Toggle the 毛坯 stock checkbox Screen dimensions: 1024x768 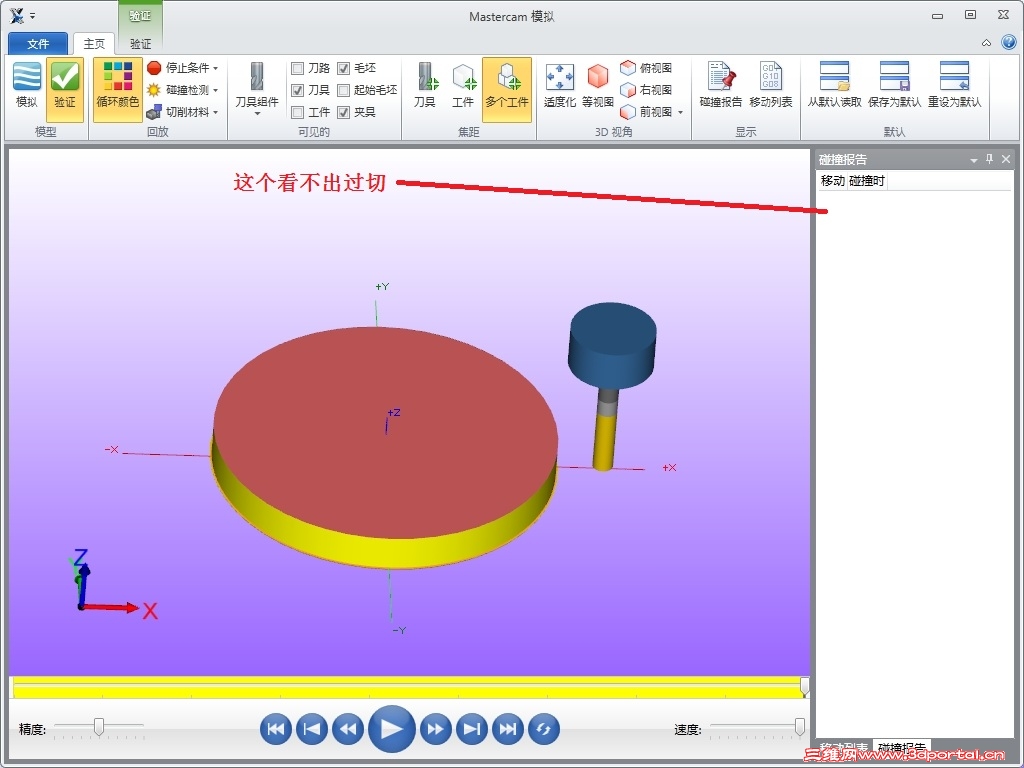click(x=344, y=68)
